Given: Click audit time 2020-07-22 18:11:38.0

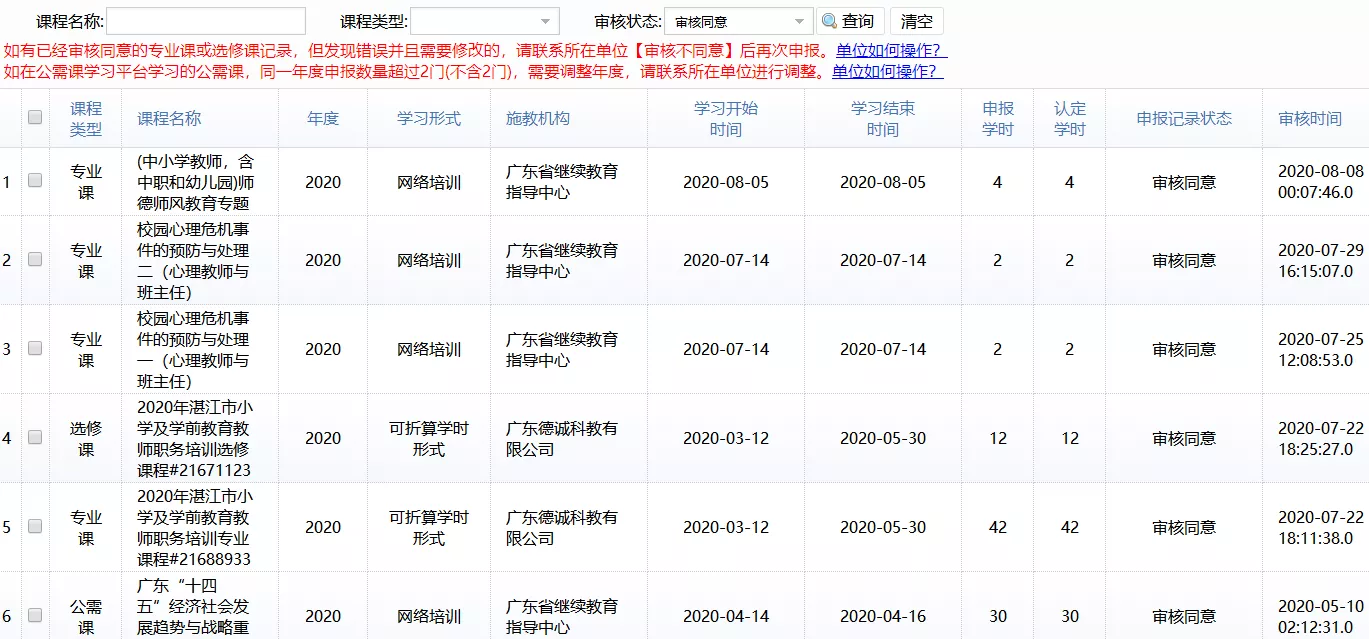Looking at the screenshot, I should tap(1321, 527).
